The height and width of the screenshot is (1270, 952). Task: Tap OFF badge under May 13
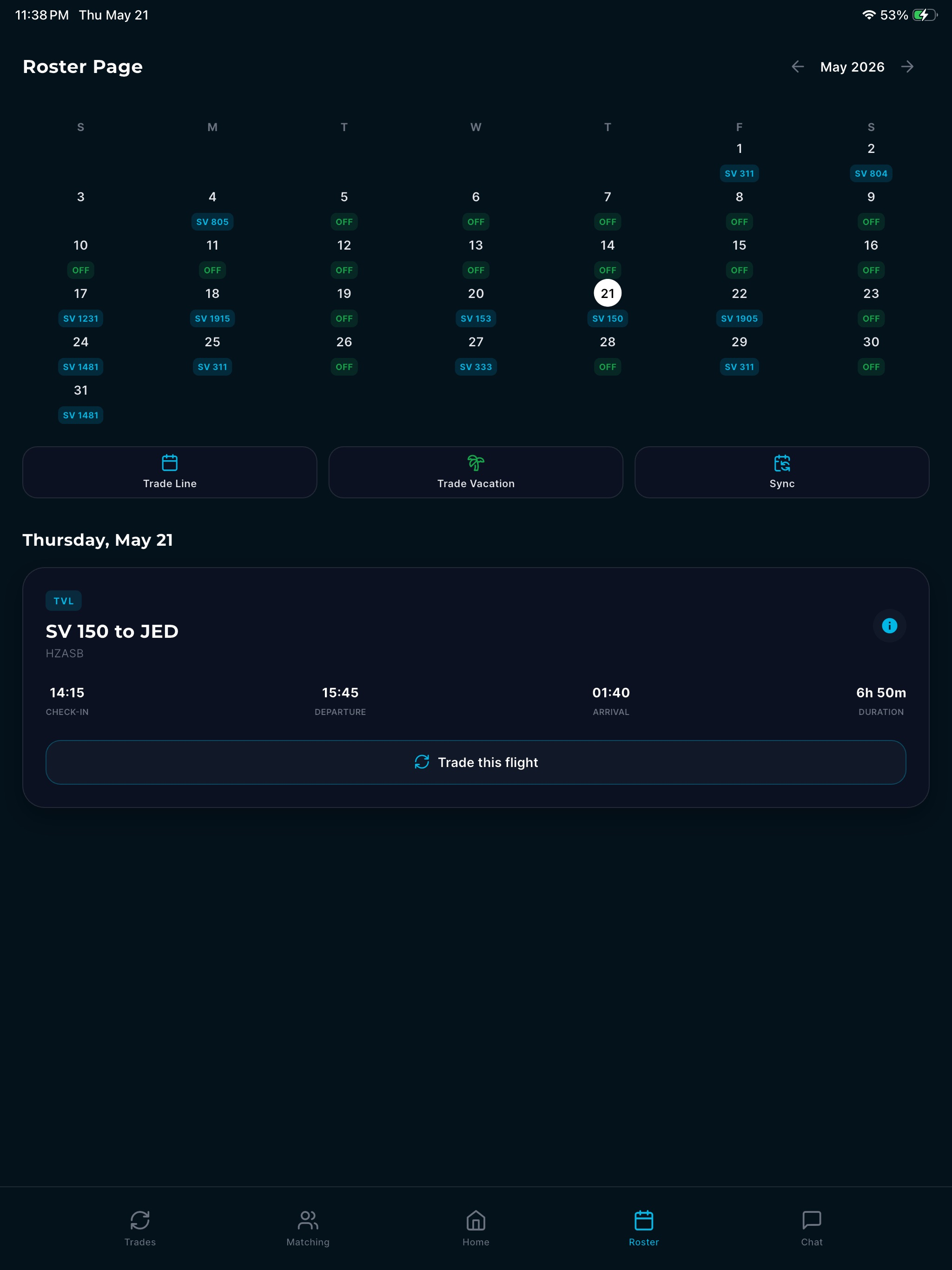tap(476, 270)
